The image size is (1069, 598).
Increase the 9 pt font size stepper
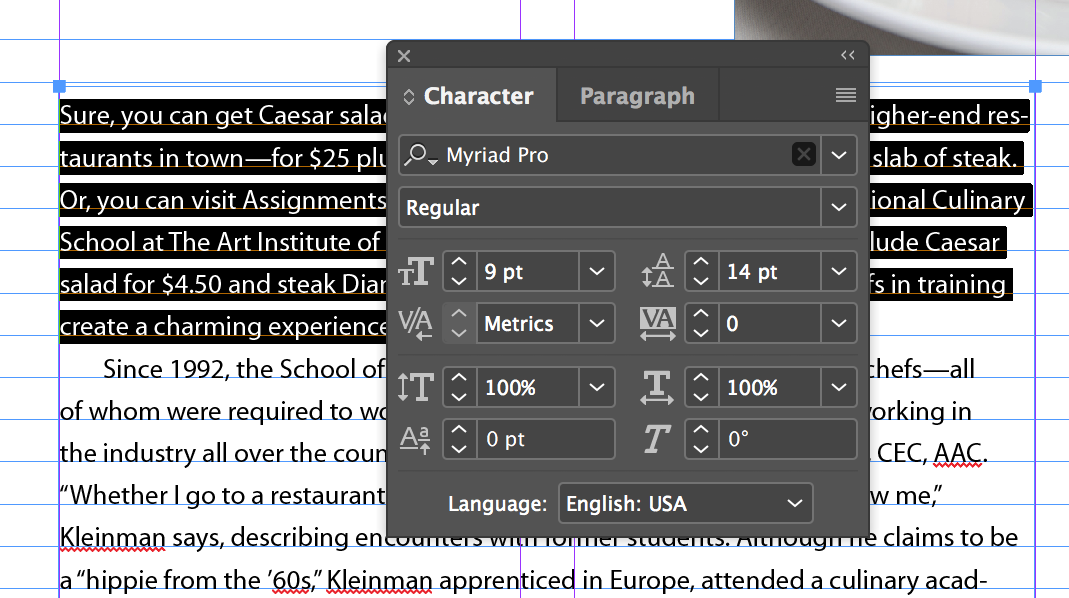point(460,263)
